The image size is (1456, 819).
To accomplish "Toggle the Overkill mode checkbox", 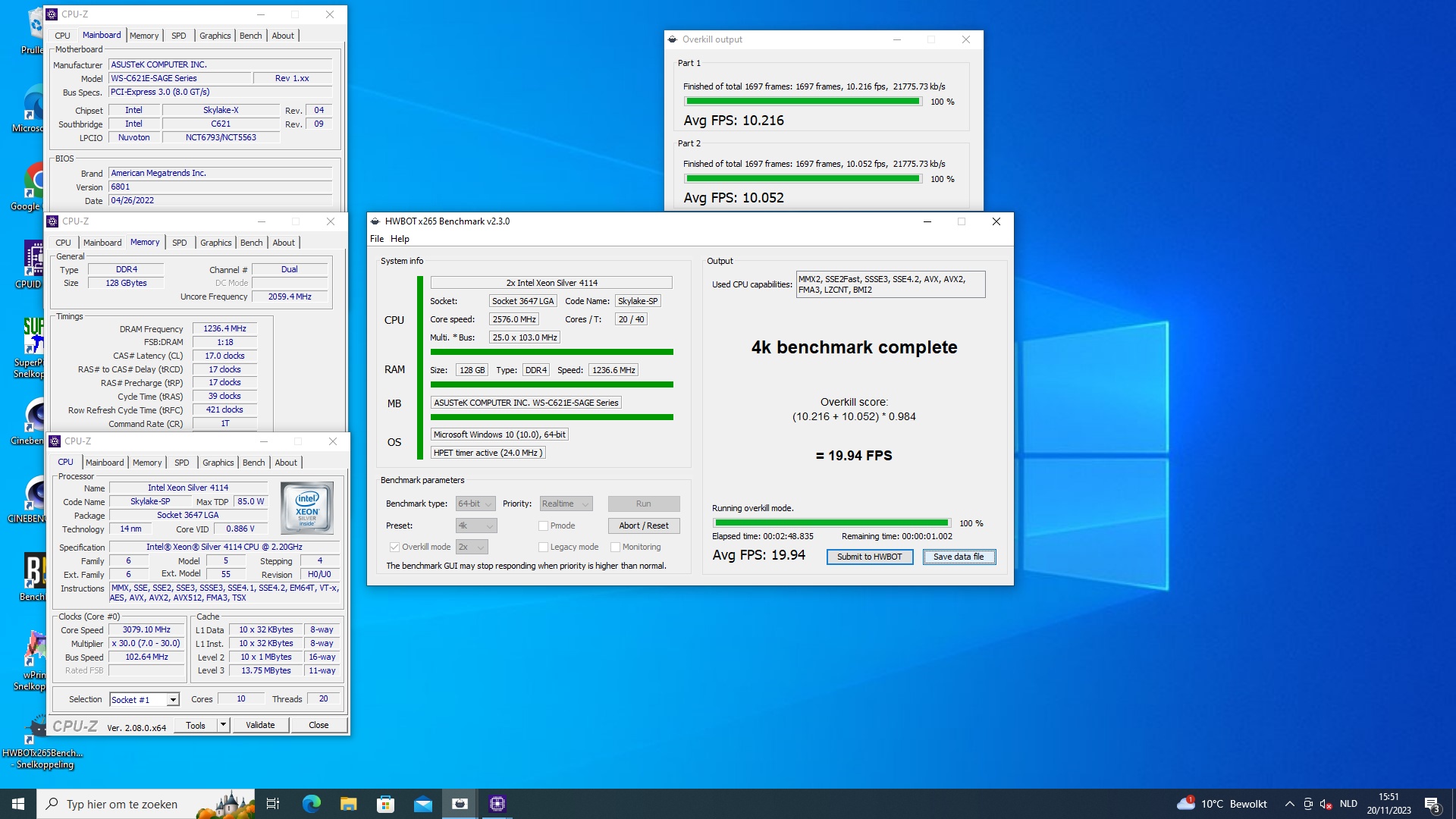I will [x=394, y=547].
